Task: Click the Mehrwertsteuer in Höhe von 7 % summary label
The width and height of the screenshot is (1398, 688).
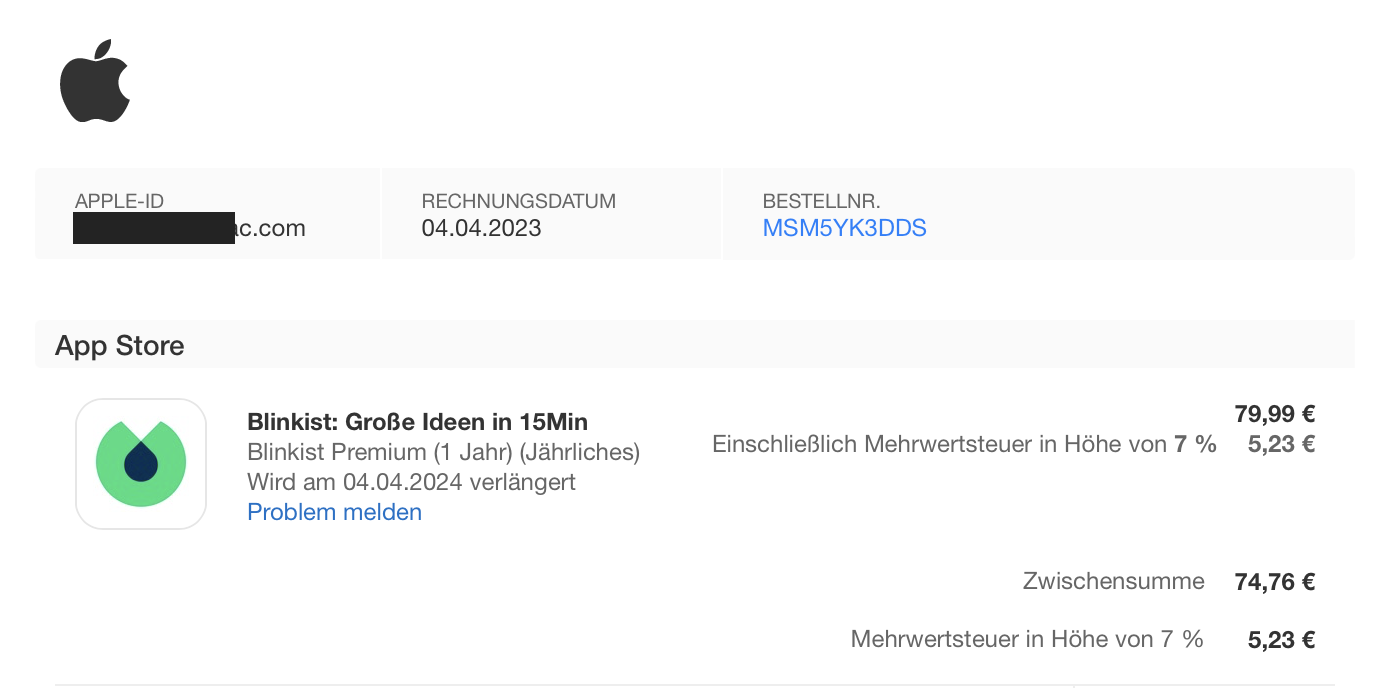Action: 1027,639
